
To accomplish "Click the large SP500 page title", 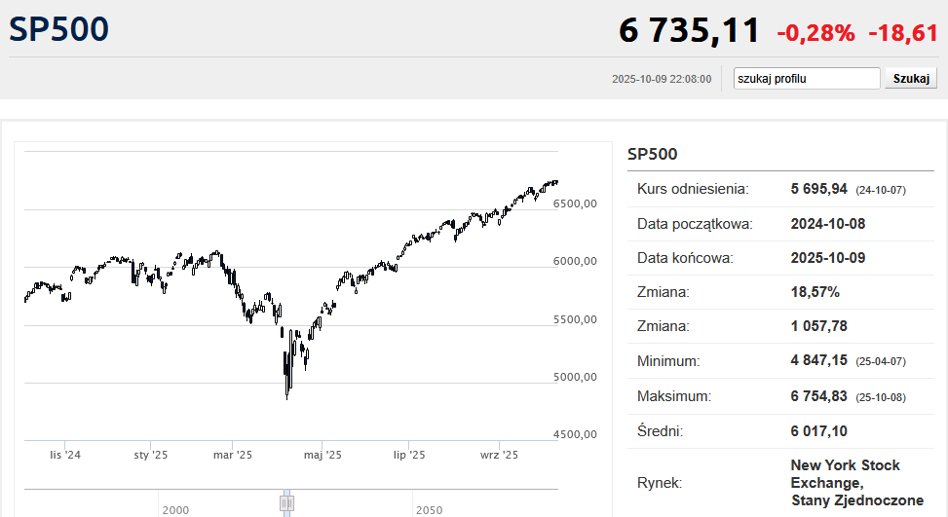I will 59,30.
